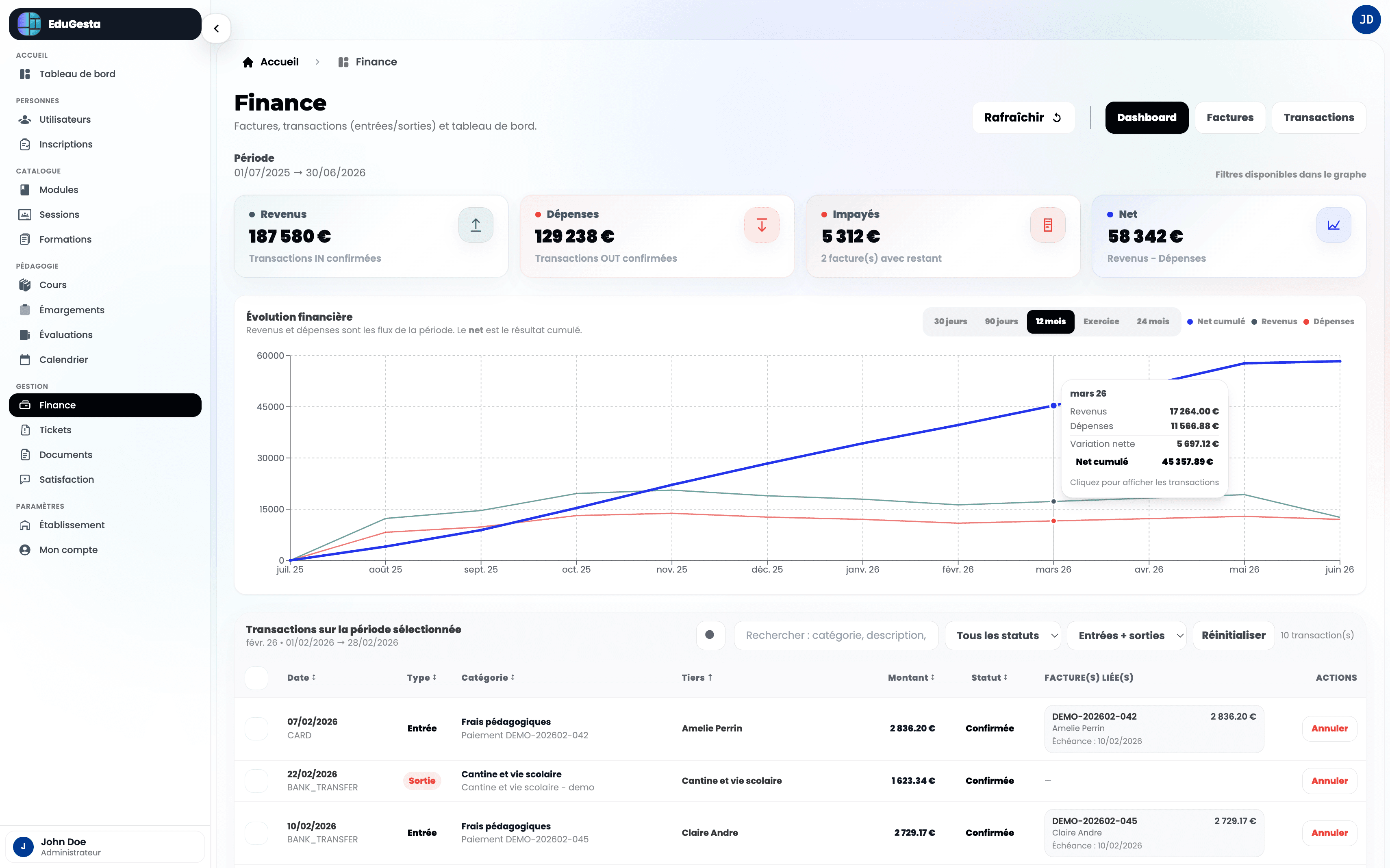Sort table by Date column

coord(302,678)
